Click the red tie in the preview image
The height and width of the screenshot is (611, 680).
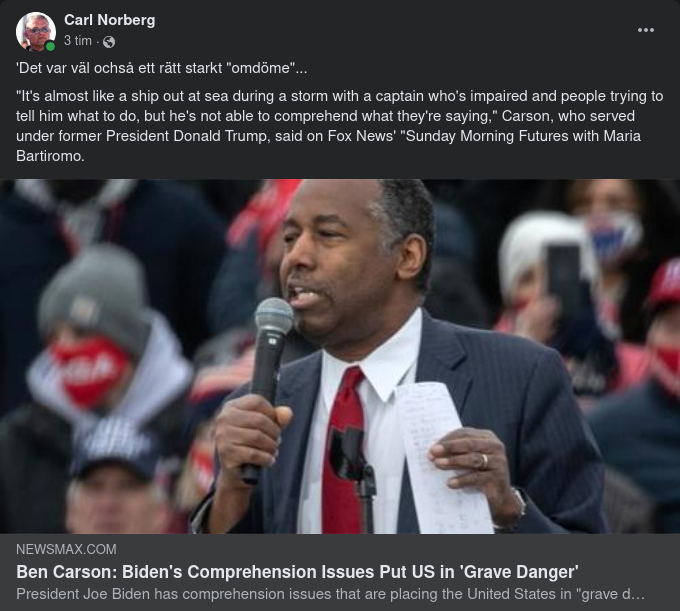point(343,451)
